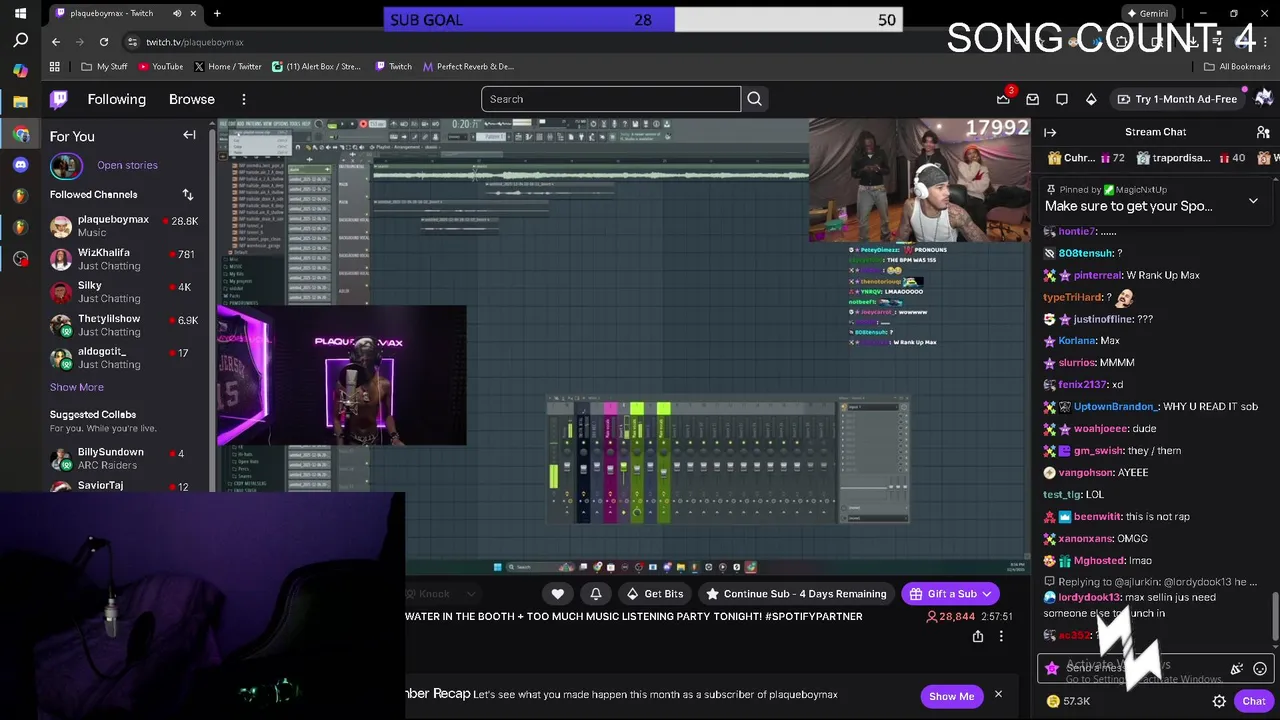The height and width of the screenshot is (720, 1280).
Task: Open Alert Box / Stre... bookmark
Action: [x=316, y=67]
